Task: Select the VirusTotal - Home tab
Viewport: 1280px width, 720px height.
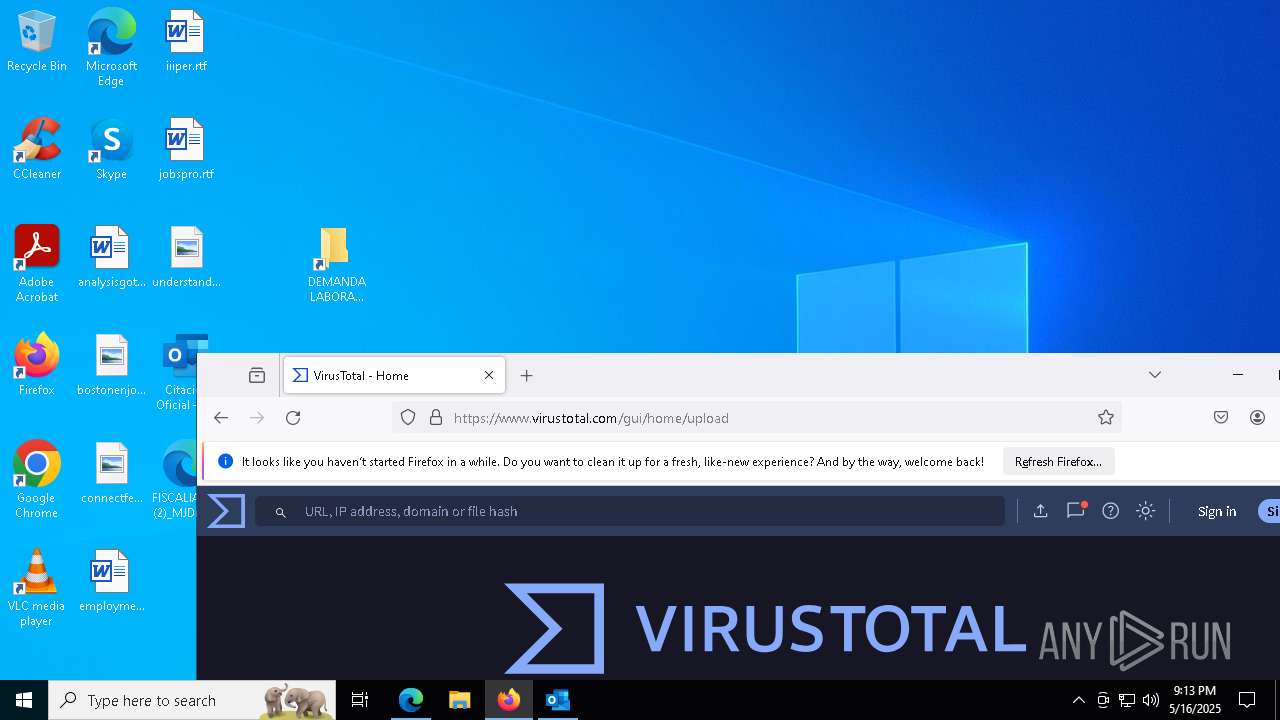Action: [x=394, y=375]
